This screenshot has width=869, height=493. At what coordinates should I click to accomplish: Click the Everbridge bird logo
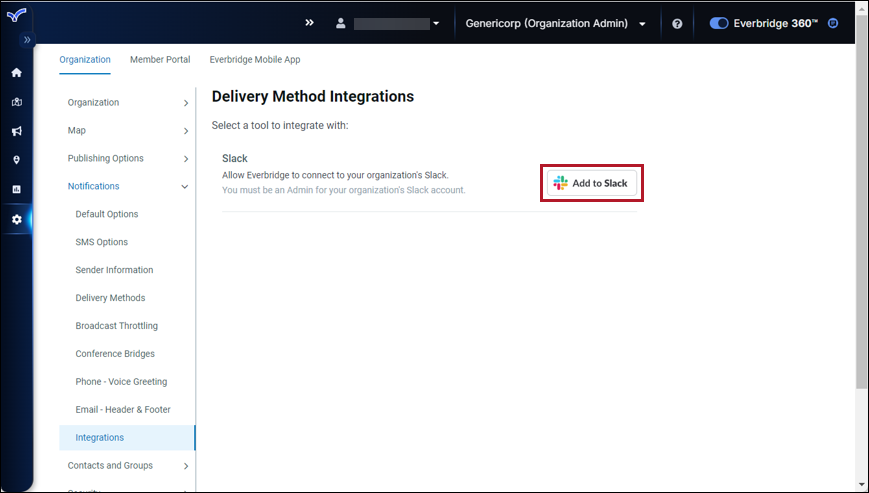pos(17,15)
